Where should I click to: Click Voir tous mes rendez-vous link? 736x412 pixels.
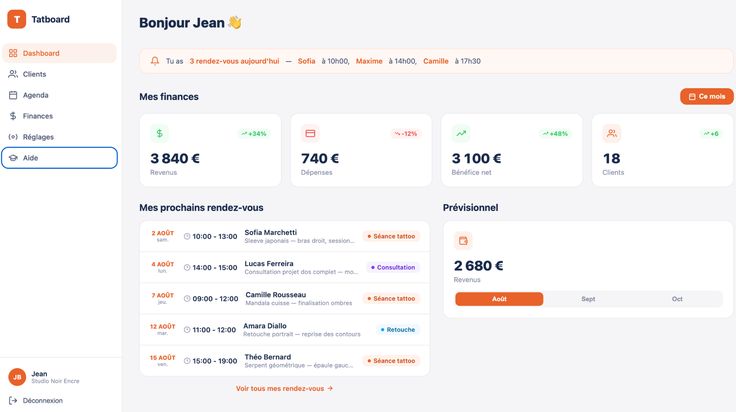(x=284, y=389)
